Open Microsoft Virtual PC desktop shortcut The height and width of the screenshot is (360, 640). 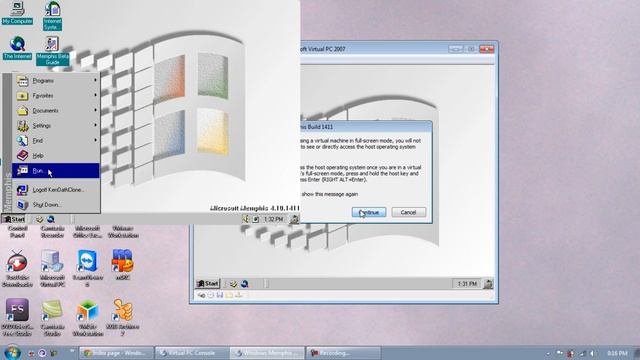pyautogui.click(x=52, y=268)
